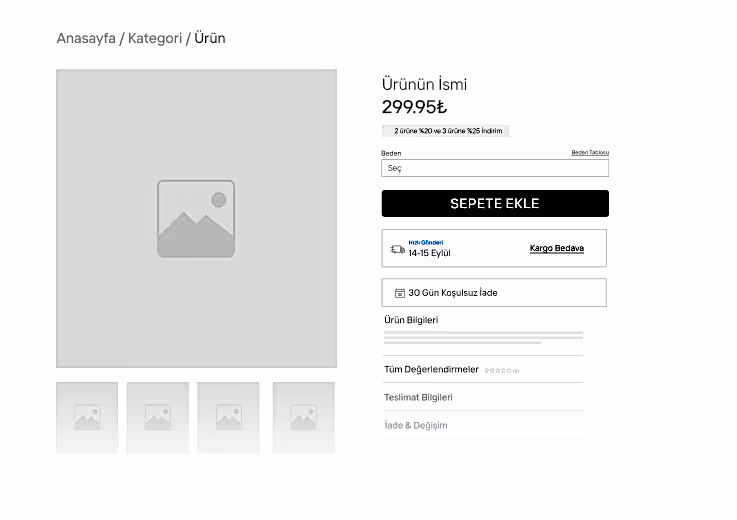
Task: Select the third product thumbnail
Action: pos(228,416)
